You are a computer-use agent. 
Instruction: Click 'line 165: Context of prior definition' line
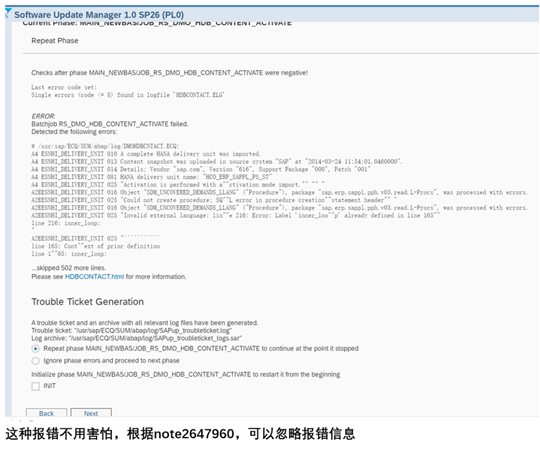96,246
